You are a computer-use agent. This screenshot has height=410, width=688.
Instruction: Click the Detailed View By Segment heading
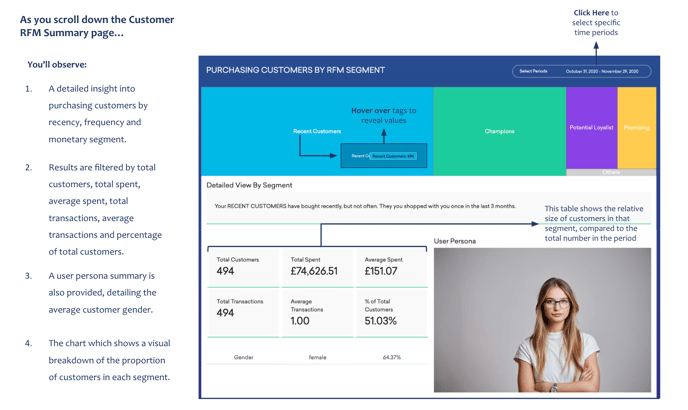[x=249, y=185]
